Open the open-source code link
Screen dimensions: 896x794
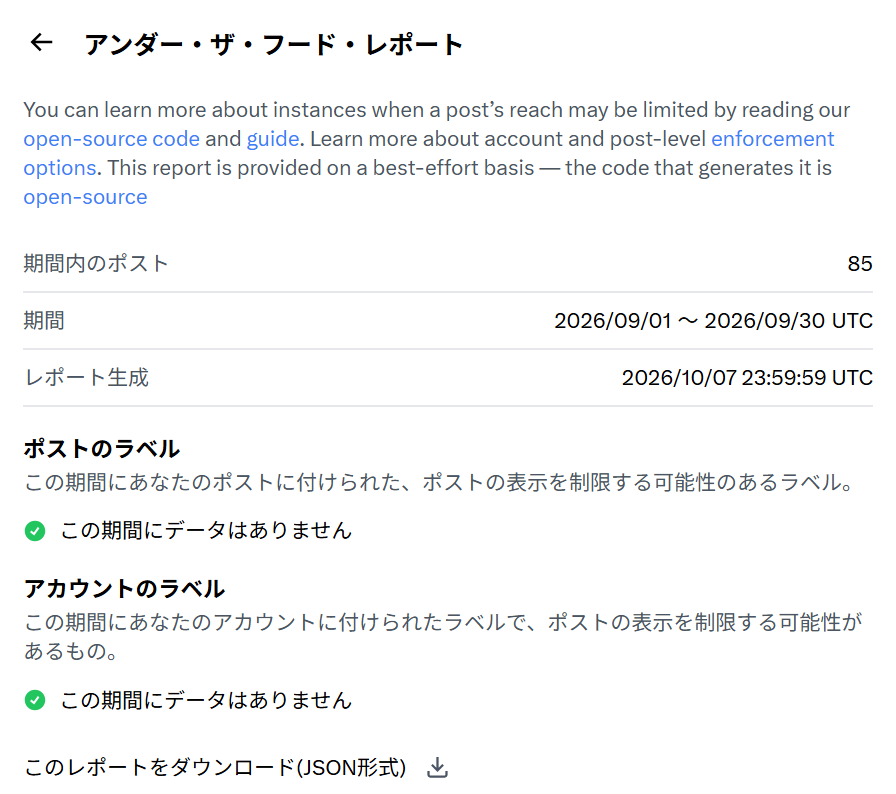coord(111,139)
